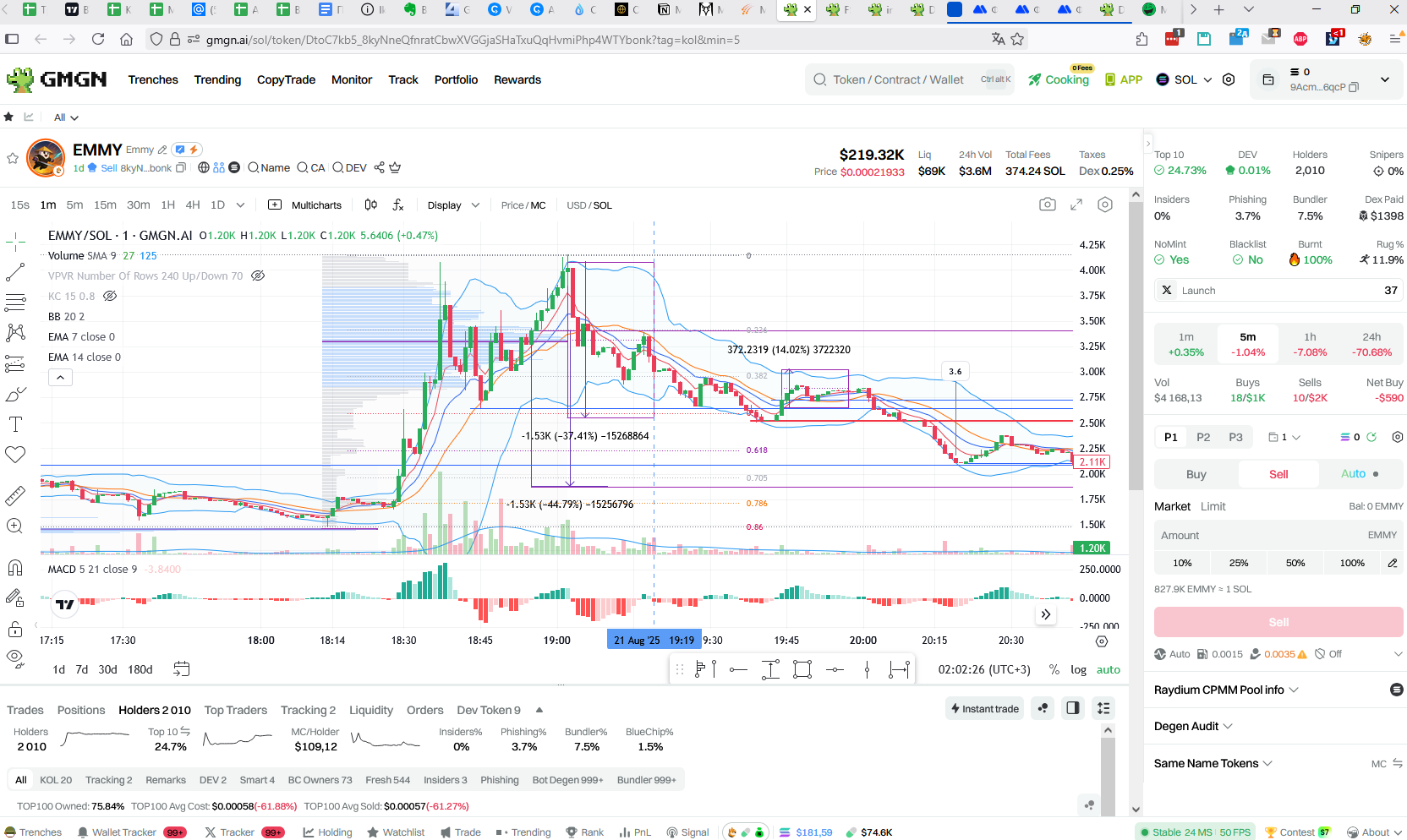
Task: Click the 50% amount button
Action: point(1295,563)
